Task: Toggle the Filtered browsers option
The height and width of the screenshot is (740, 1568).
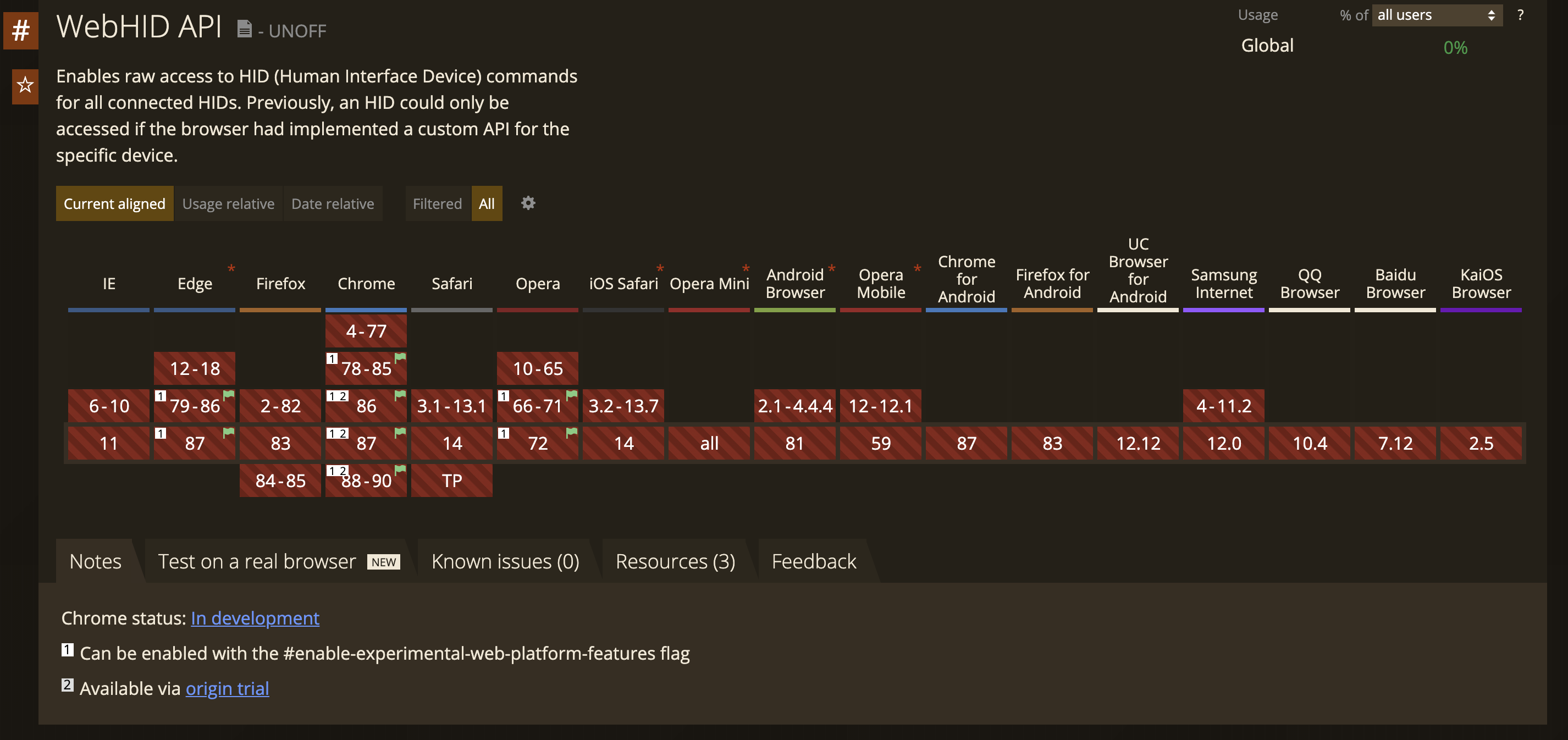Action: (437, 204)
